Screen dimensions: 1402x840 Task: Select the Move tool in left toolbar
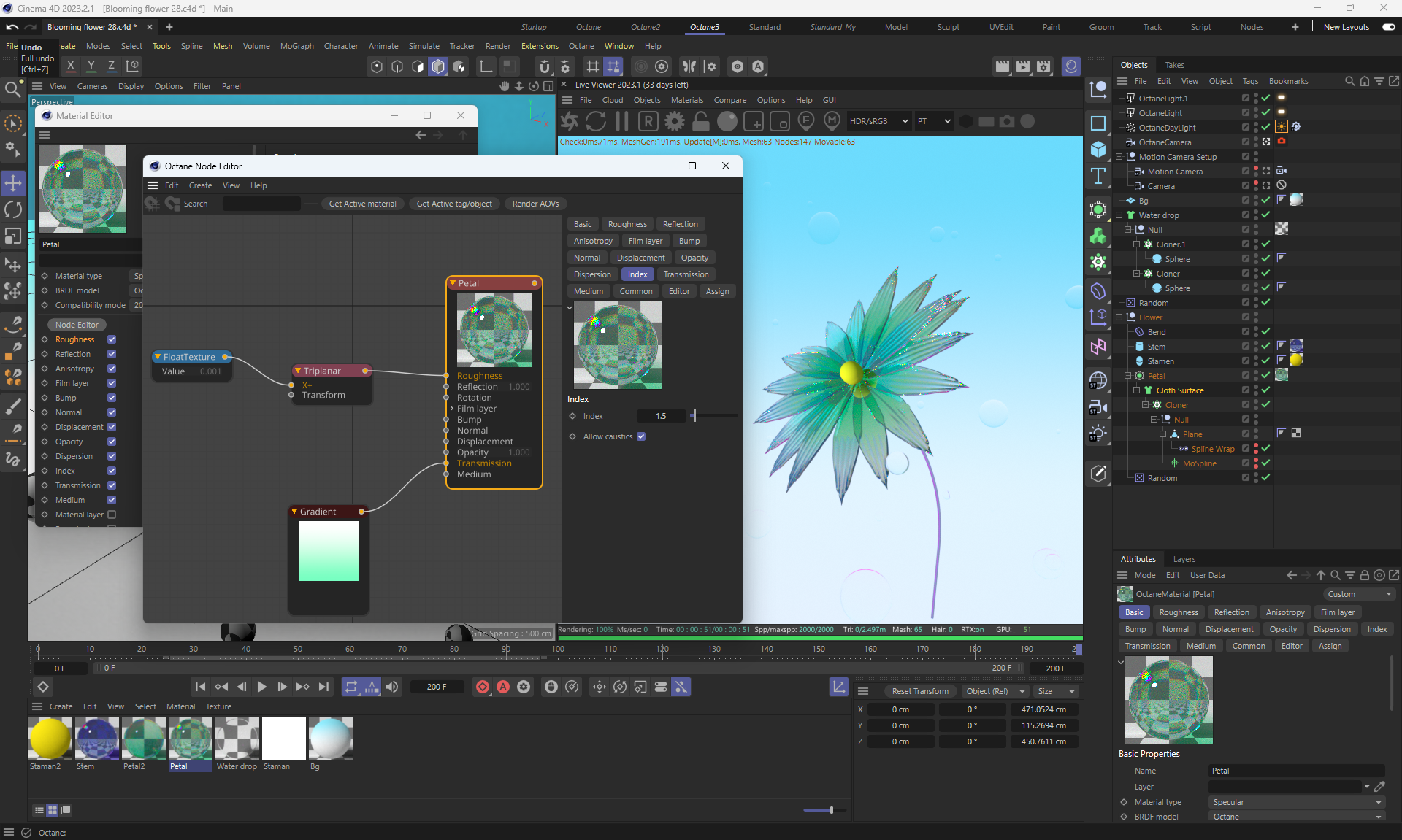coord(13,182)
